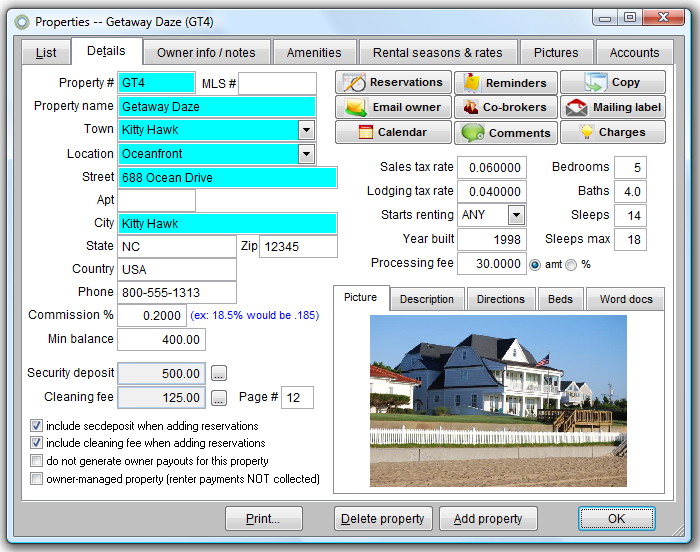The image size is (700, 552).
Task: Click the Mailing label envelope icon
Action: click(x=576, y=107)
